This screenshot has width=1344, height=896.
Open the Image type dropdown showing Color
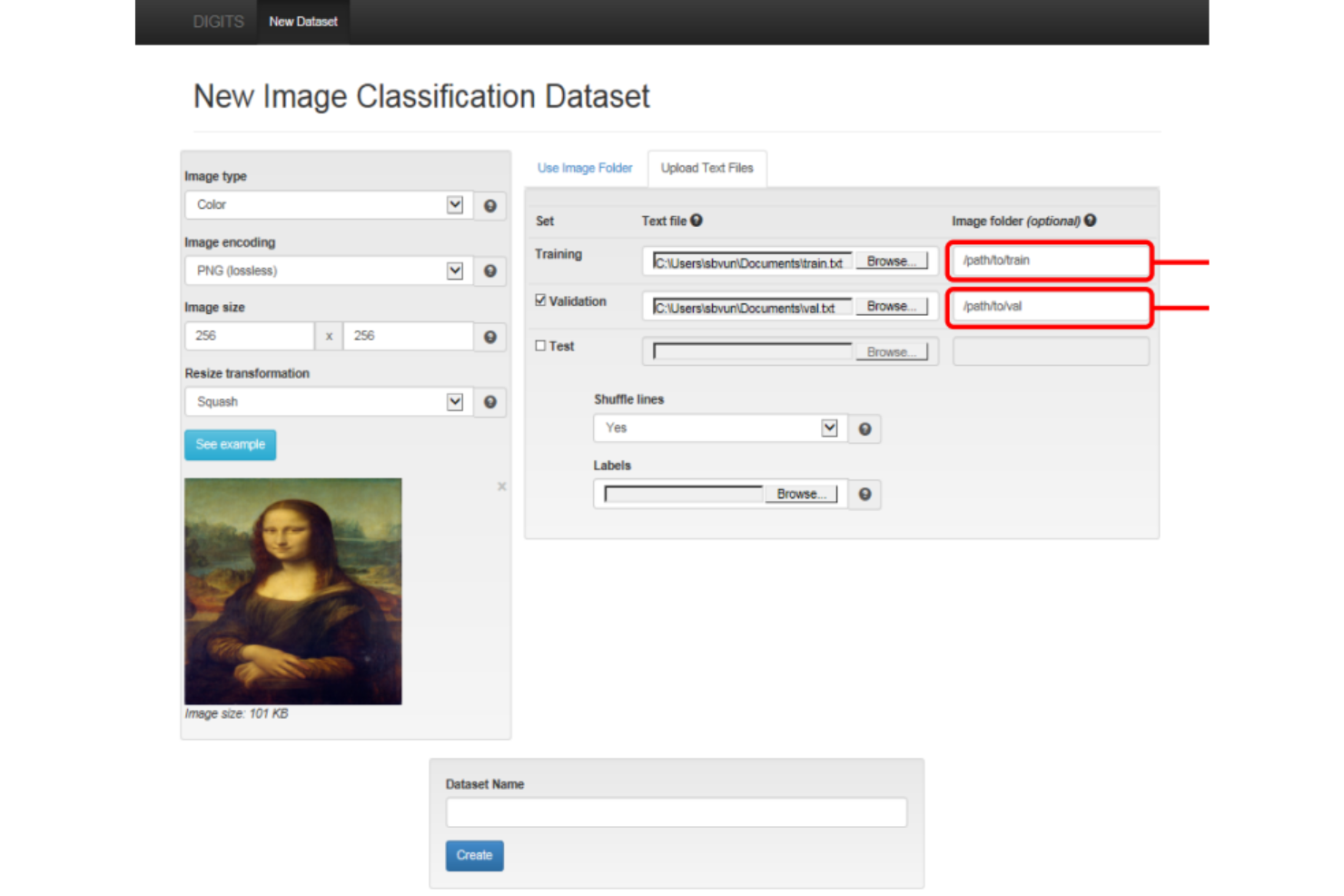[453, 204]
